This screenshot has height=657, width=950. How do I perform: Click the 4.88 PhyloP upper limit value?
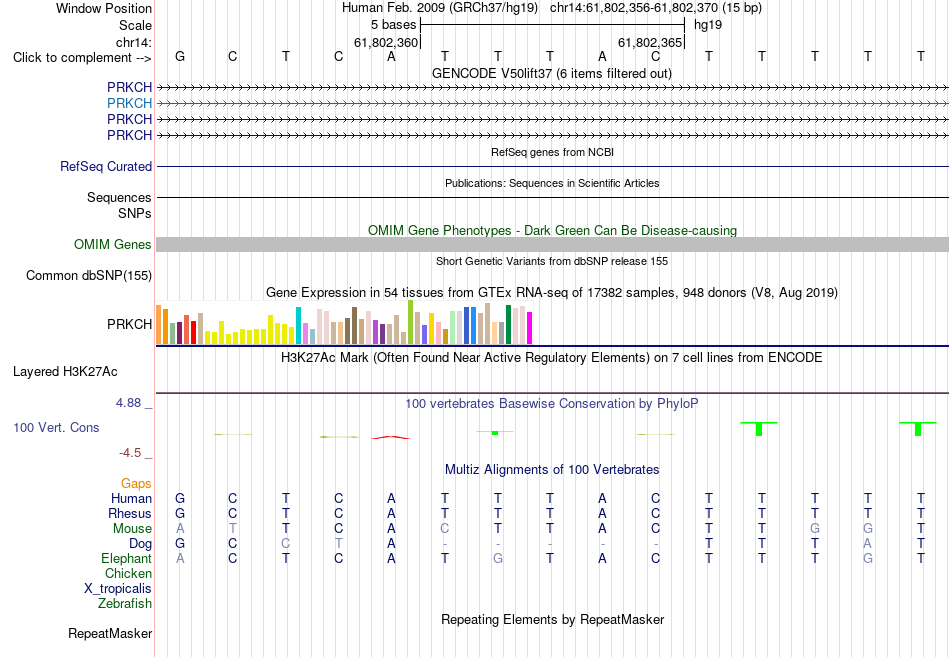(128, 403)
